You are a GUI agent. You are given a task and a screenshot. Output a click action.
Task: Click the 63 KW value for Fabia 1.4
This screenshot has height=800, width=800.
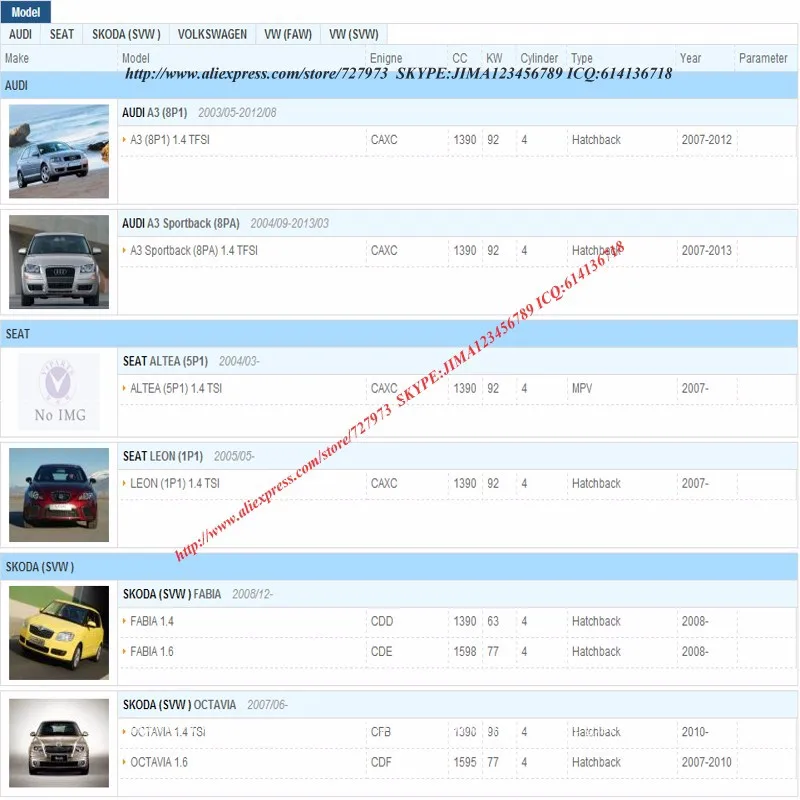tap(493, 621)
